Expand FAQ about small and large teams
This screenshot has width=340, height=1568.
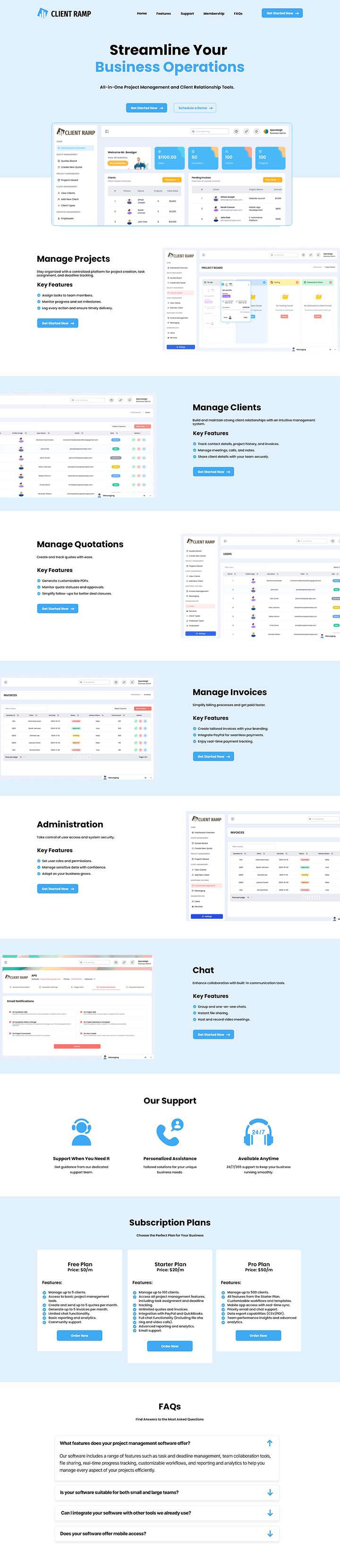click(x=269, y=1492)
